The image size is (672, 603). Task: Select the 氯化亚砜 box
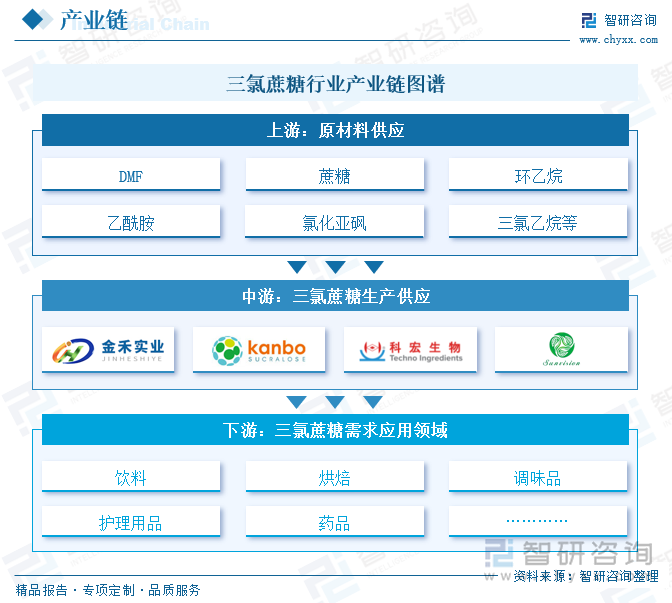335,222
